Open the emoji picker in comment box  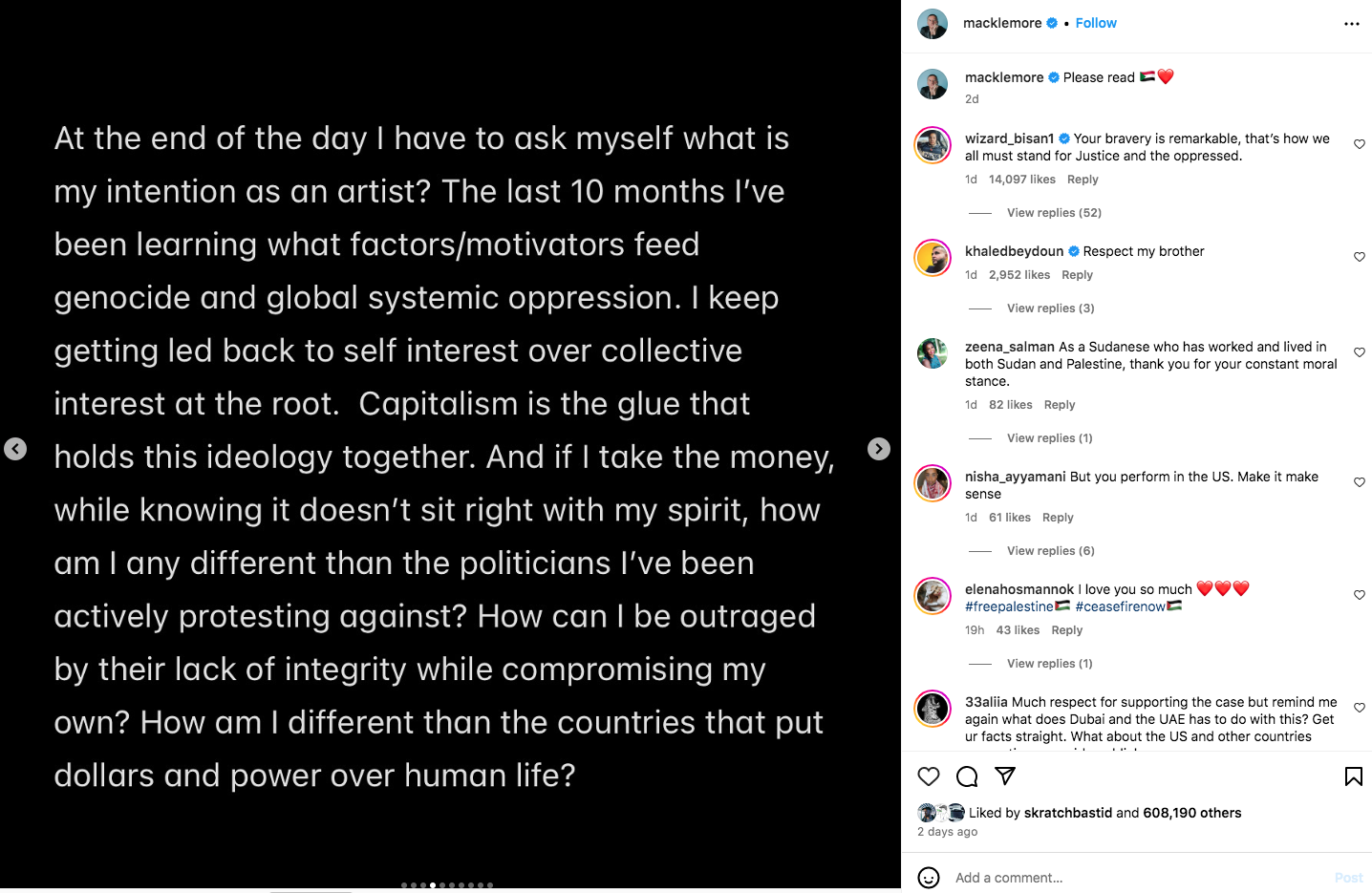point(928,878)
